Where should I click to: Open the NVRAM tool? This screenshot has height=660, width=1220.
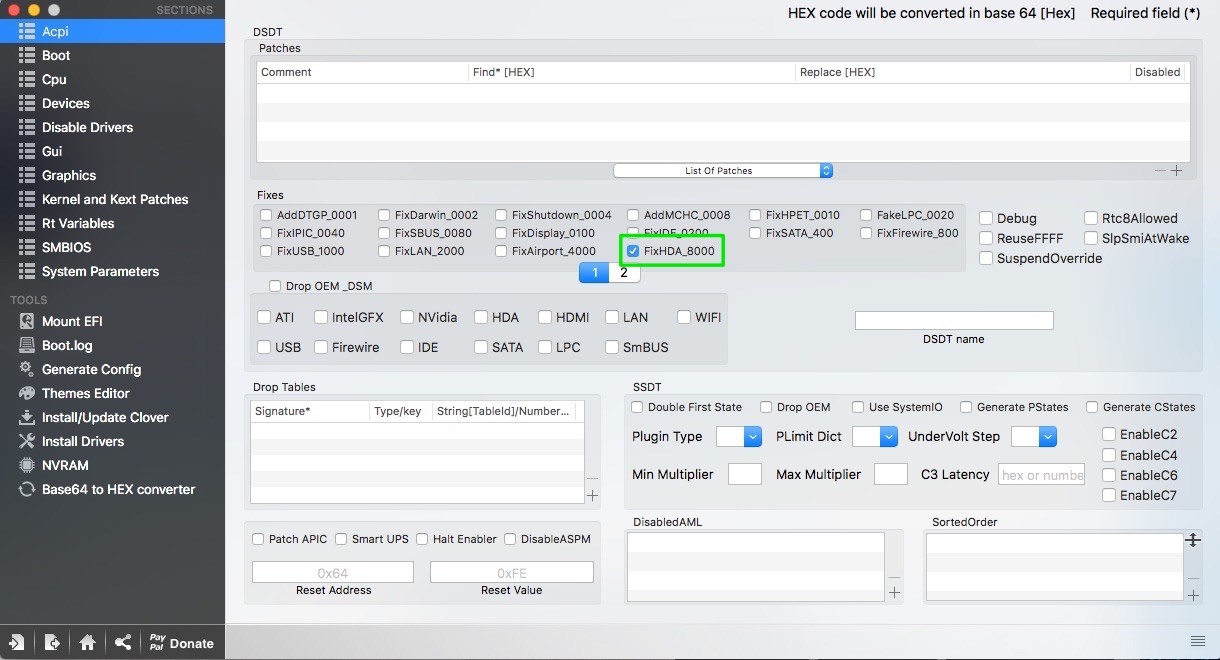[65, 465]
